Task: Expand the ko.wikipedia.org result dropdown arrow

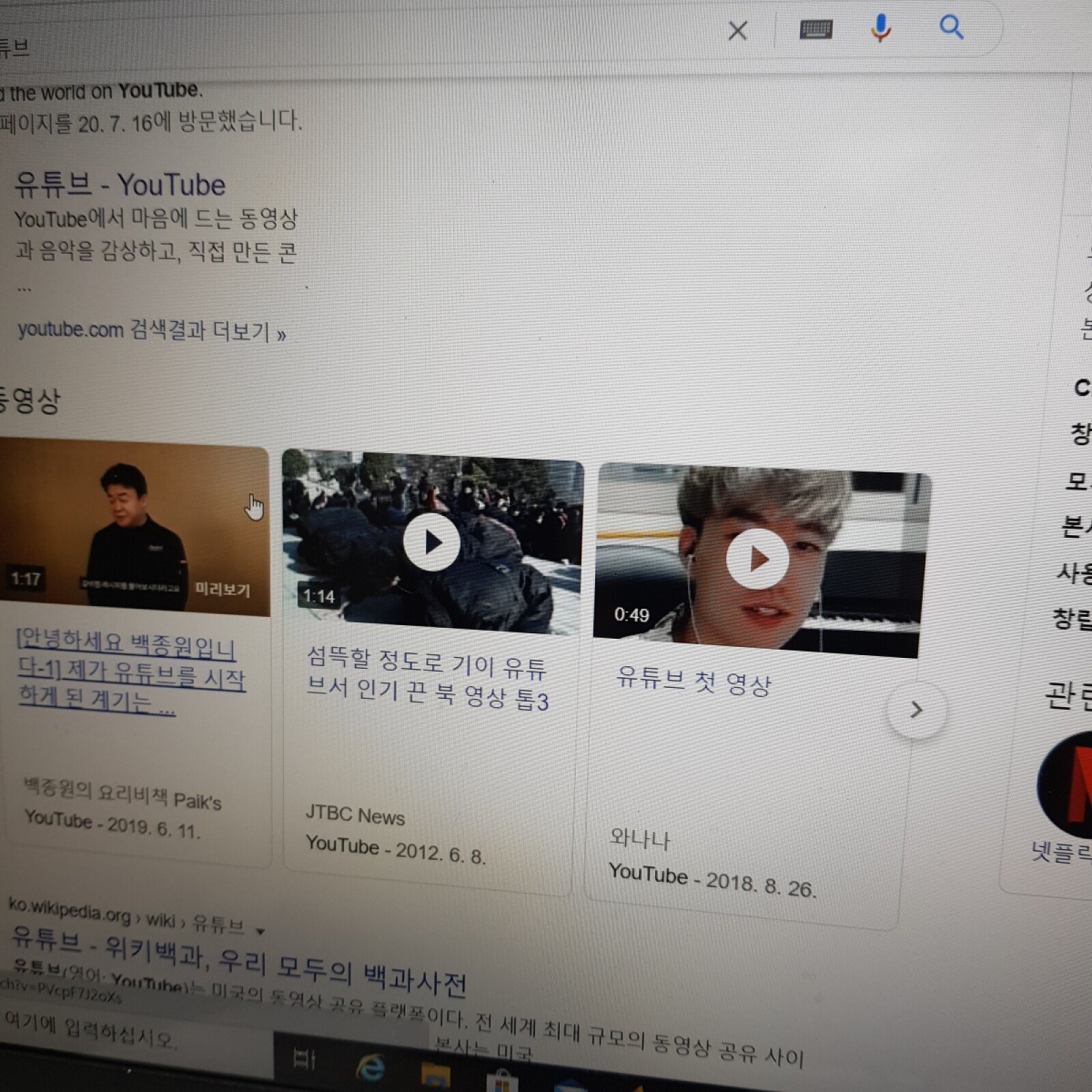Action: [x=260, y=930]
